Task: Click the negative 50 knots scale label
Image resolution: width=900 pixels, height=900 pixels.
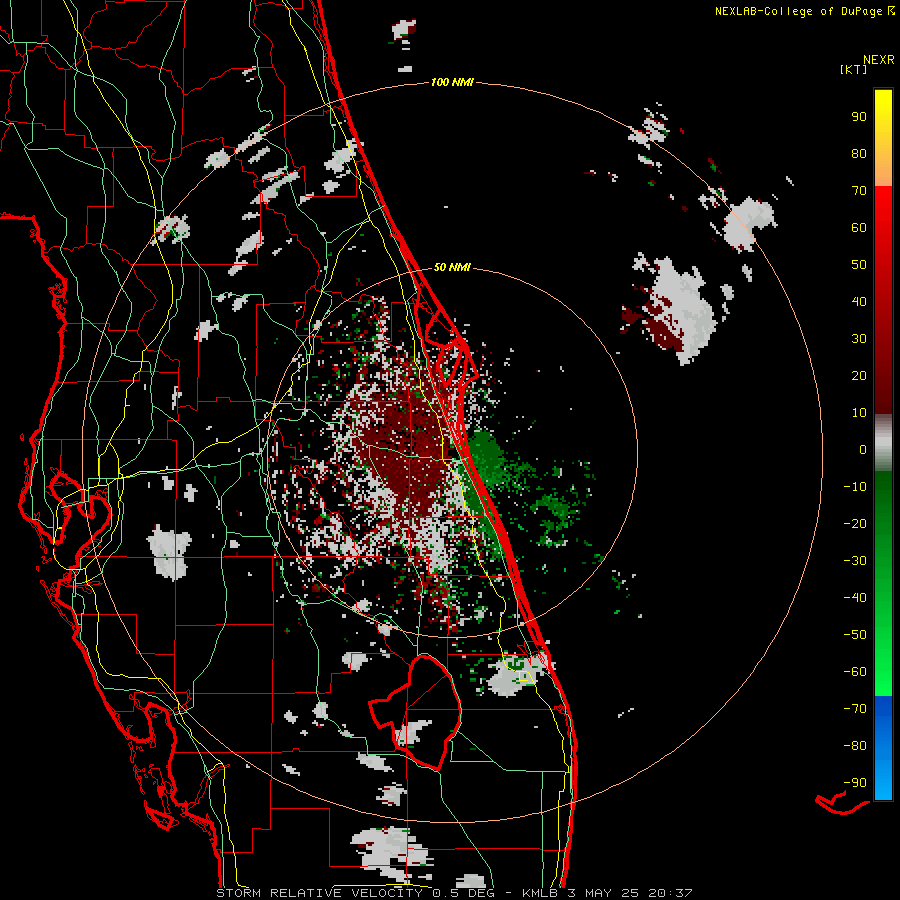Action: [855, 635]
